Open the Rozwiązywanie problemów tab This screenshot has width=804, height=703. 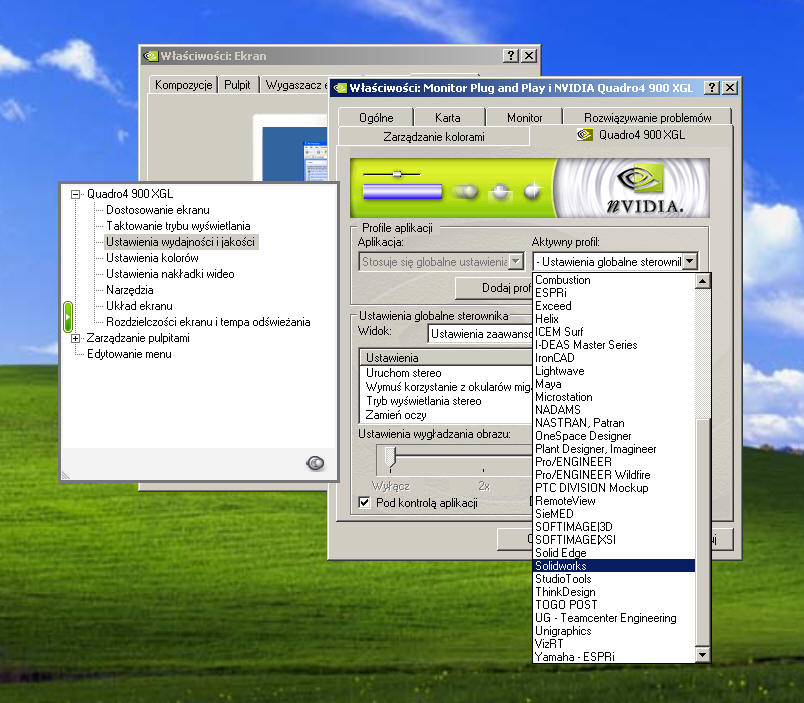[x=648, y=117]
